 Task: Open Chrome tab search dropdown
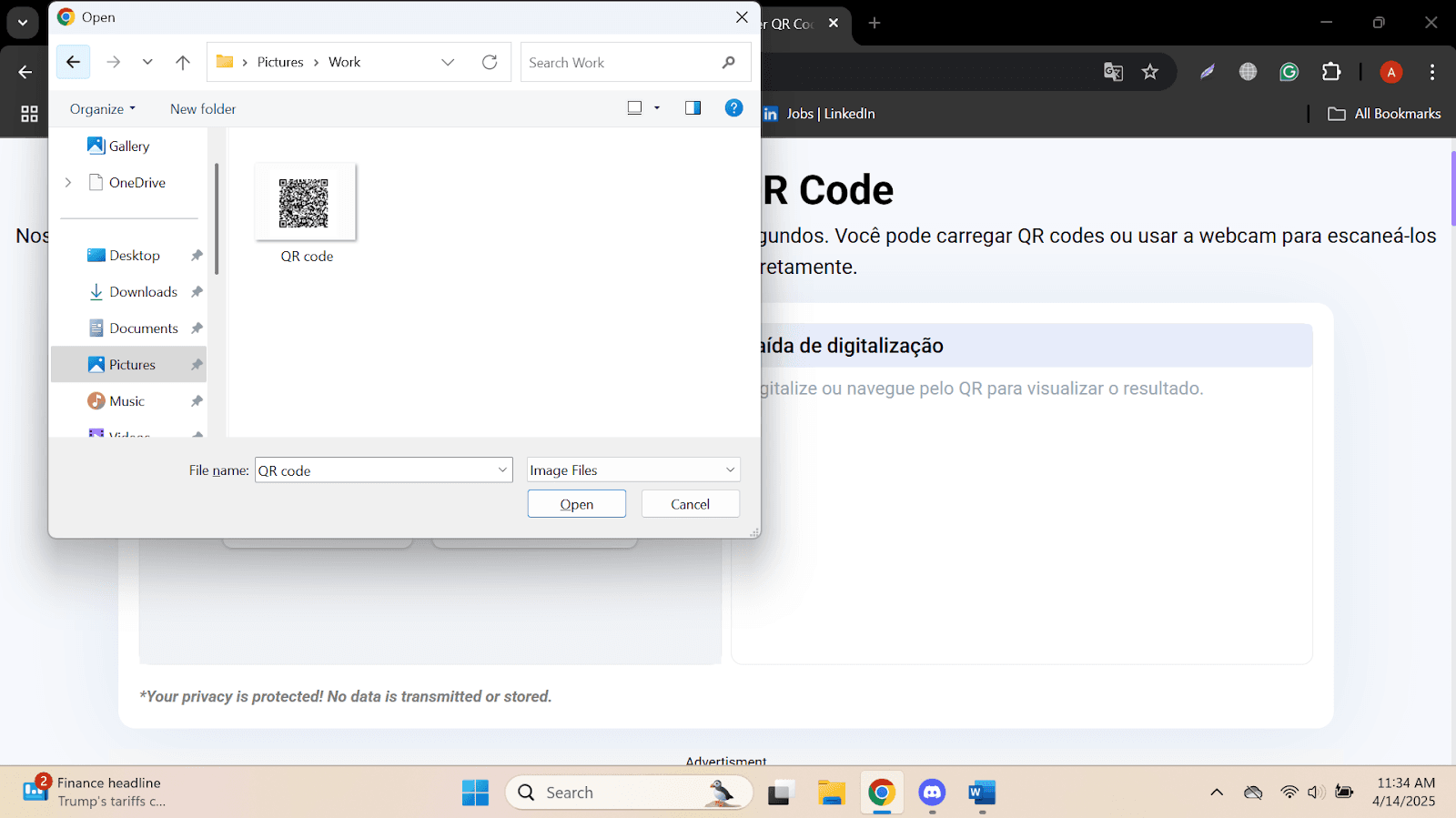23,23
